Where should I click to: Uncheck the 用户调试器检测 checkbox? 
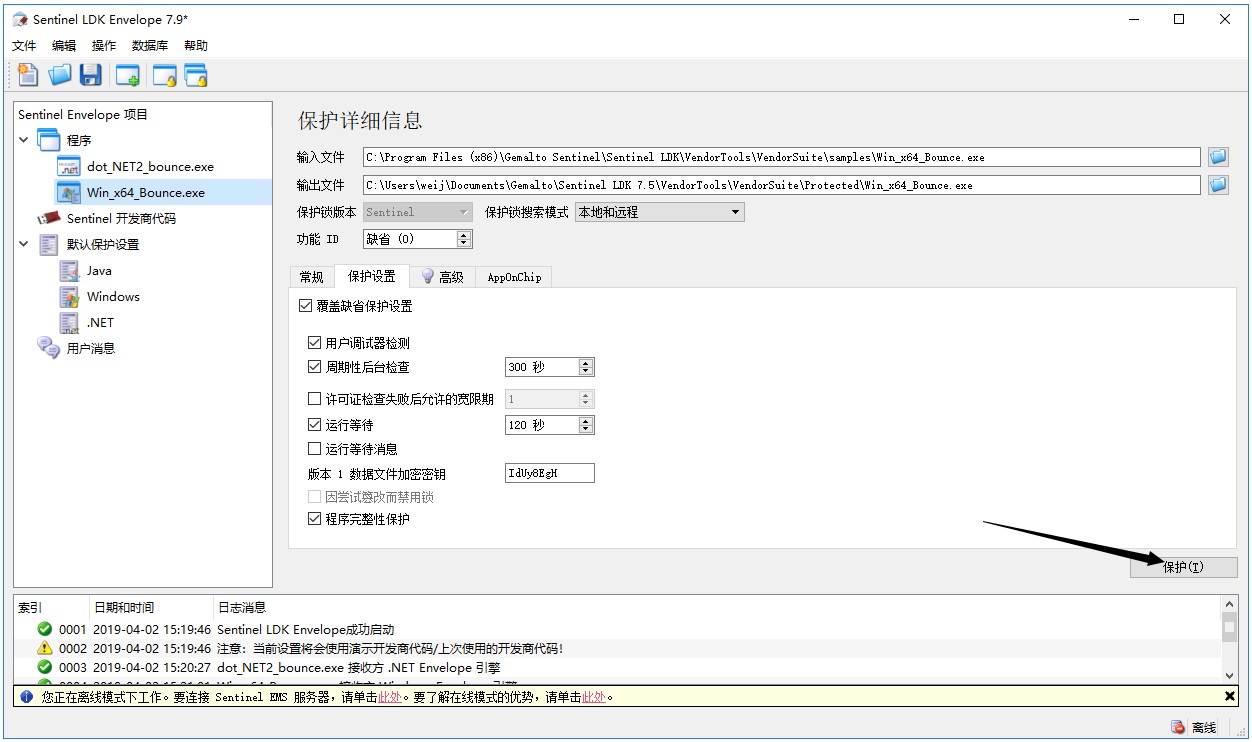coord(315,343)
